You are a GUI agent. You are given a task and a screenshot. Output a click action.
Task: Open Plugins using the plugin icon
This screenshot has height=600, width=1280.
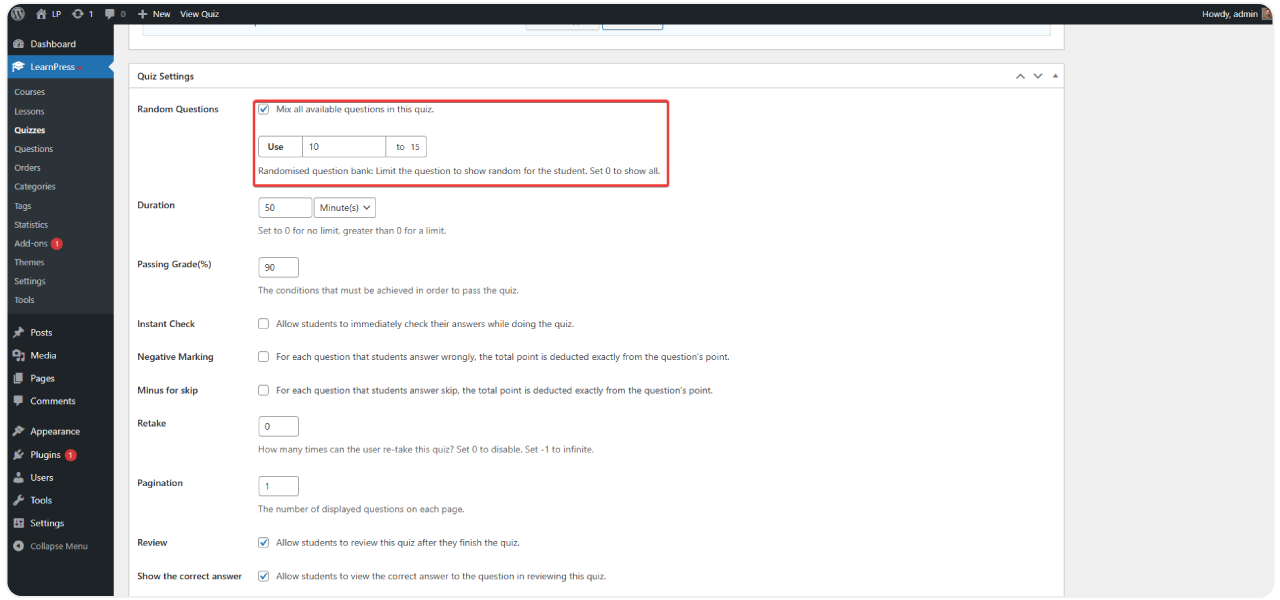pos(18,454)
